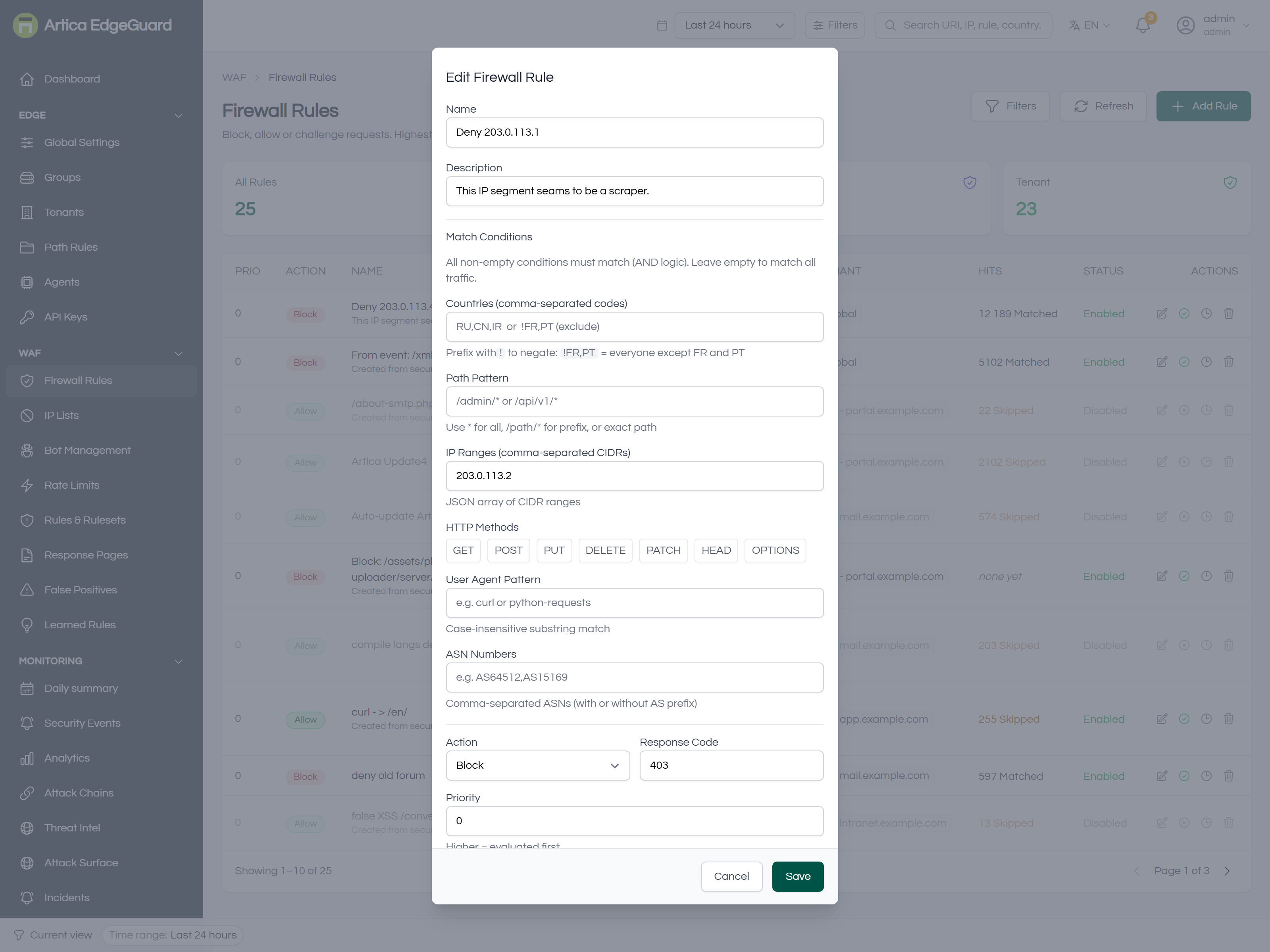Toggle the DELETE HTTP method

pyautogui.click(x=605, y=550)
